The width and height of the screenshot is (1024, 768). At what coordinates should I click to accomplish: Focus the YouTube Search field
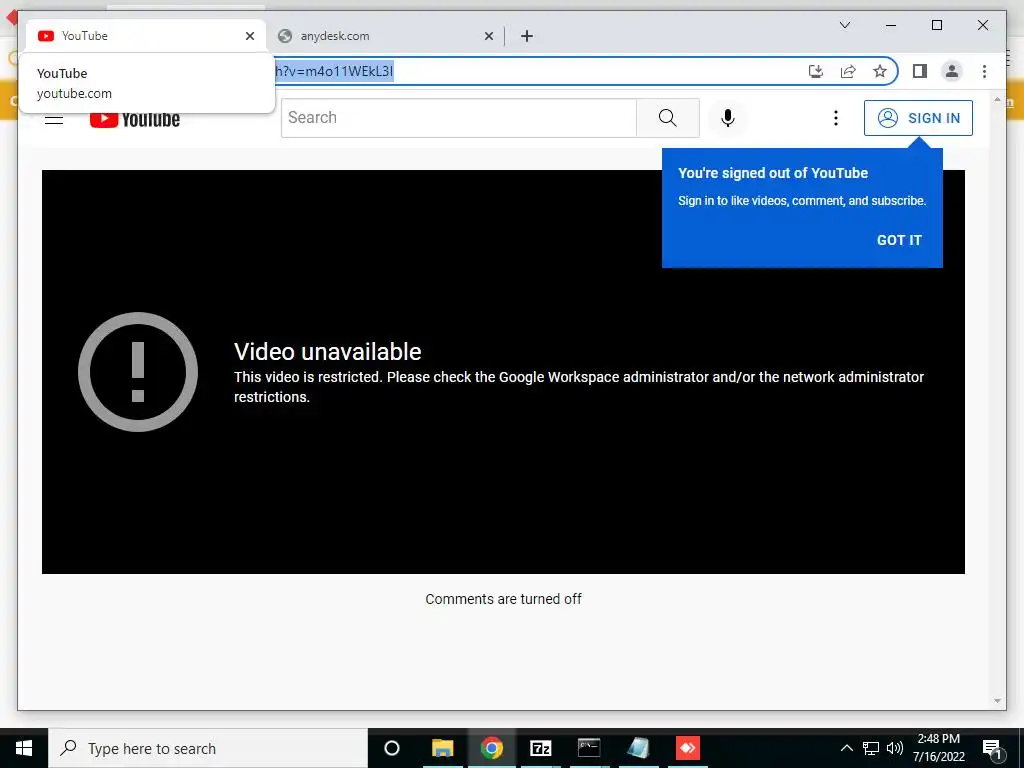pos(458,118)
